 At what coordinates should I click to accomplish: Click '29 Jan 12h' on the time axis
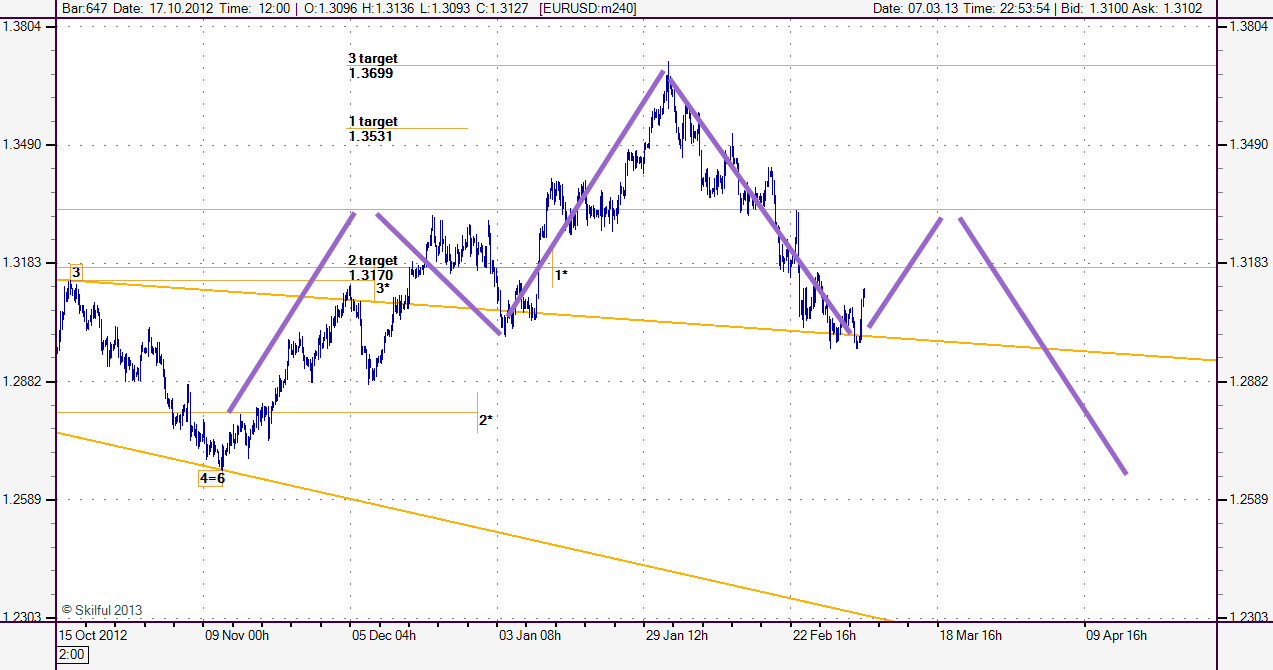pos(676,634)
